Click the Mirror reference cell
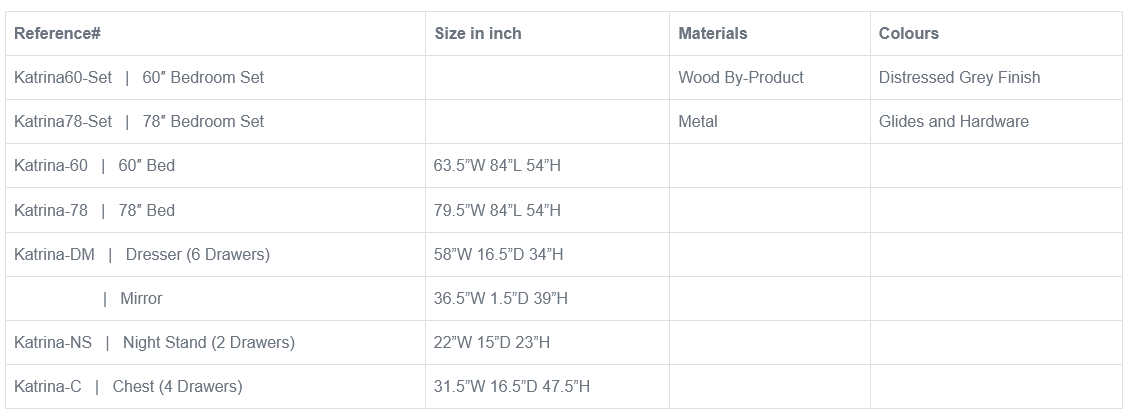 tap(140, 299)
